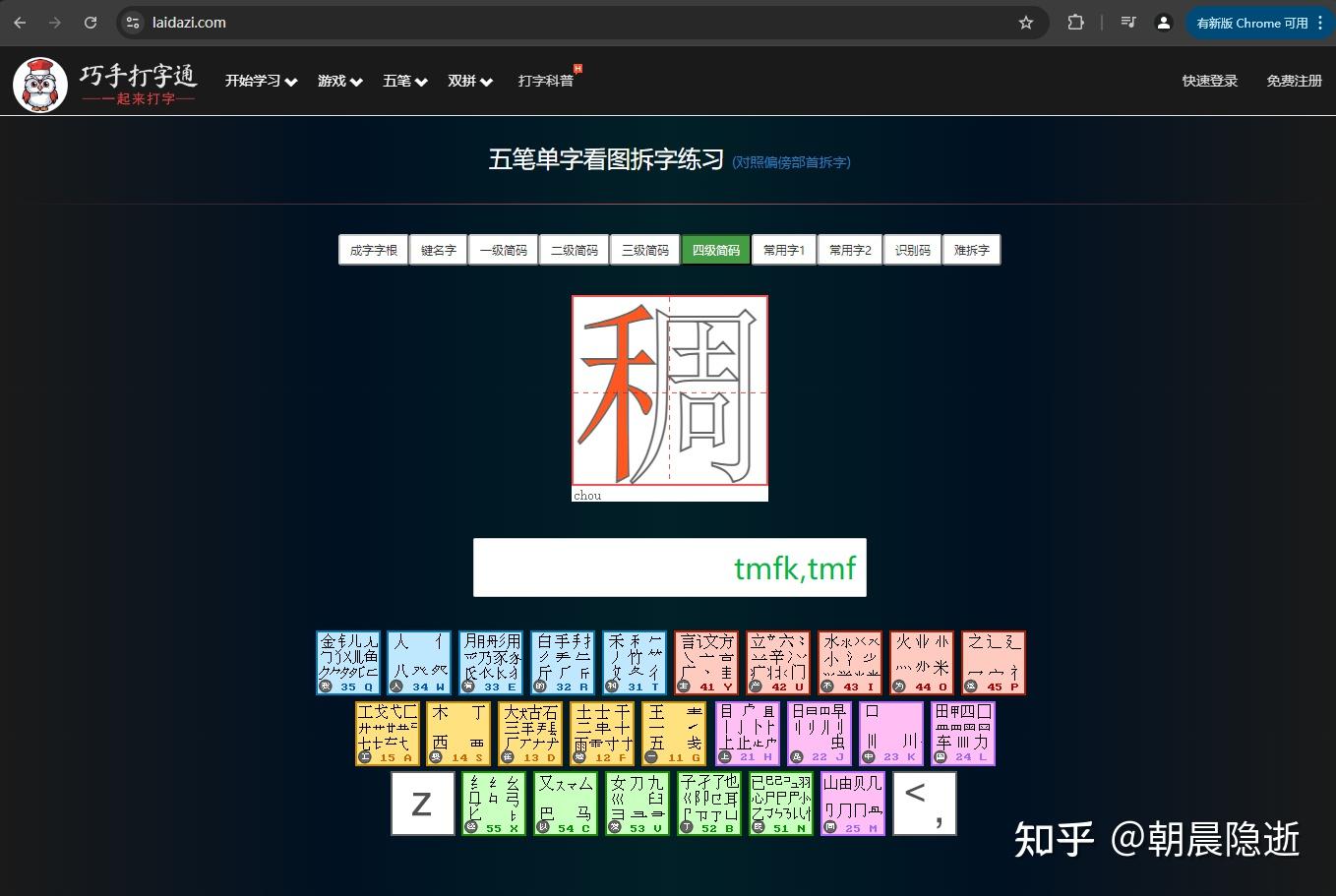Open the browser extensions puzzle icon

pyautogui.click(x=1076, y=23)
